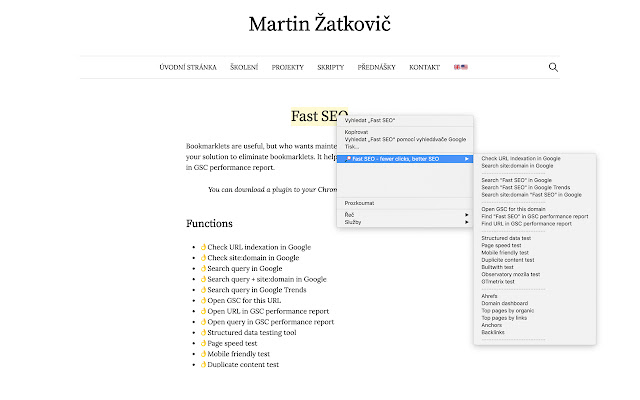Click the "You can download a plugin" sentence
This screenshot has width=640, height=400.
[x=272, y=189]
